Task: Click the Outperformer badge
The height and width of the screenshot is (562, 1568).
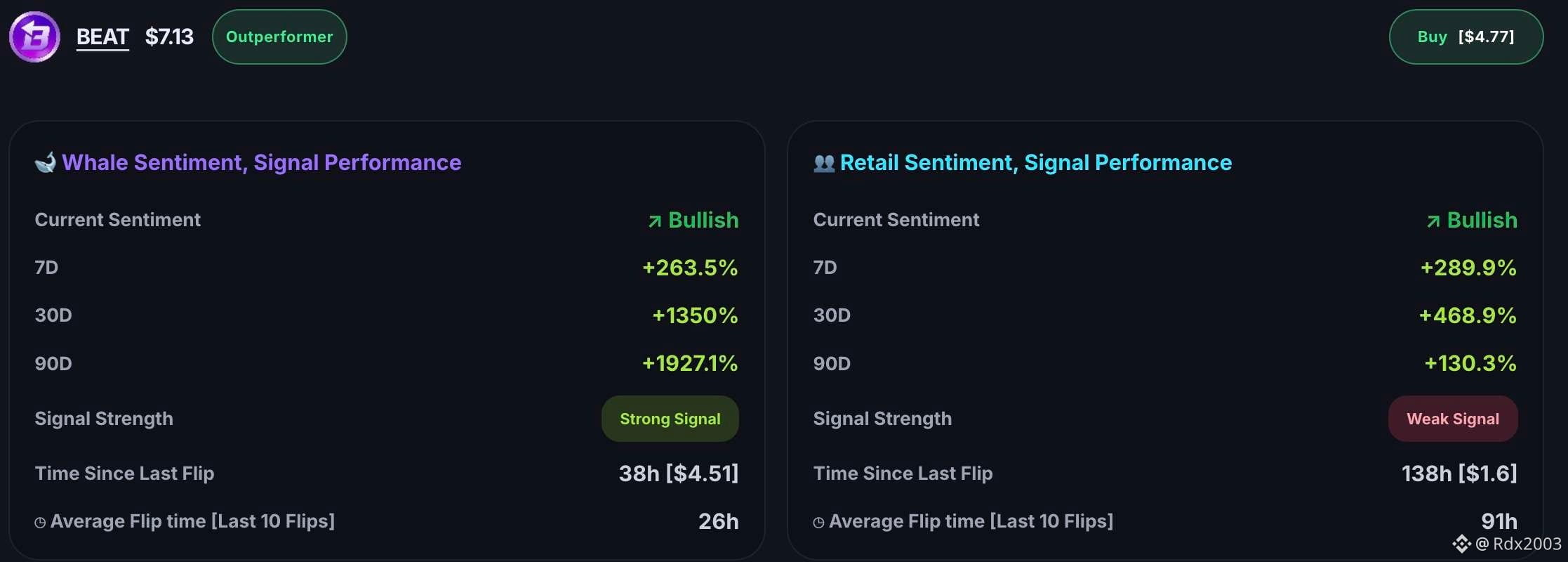Action: tap(279, 37)
